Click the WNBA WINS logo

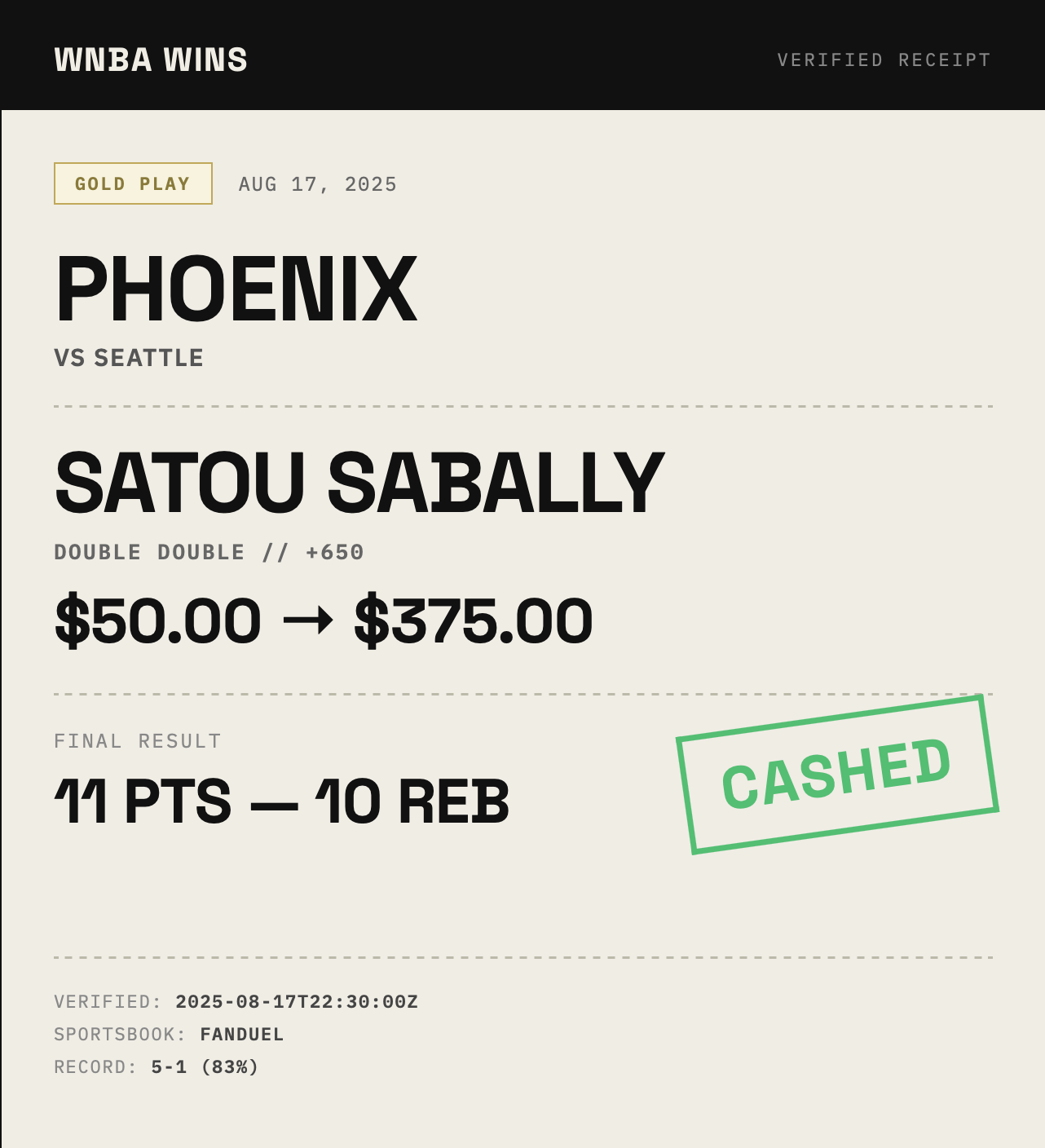point(151,60)
